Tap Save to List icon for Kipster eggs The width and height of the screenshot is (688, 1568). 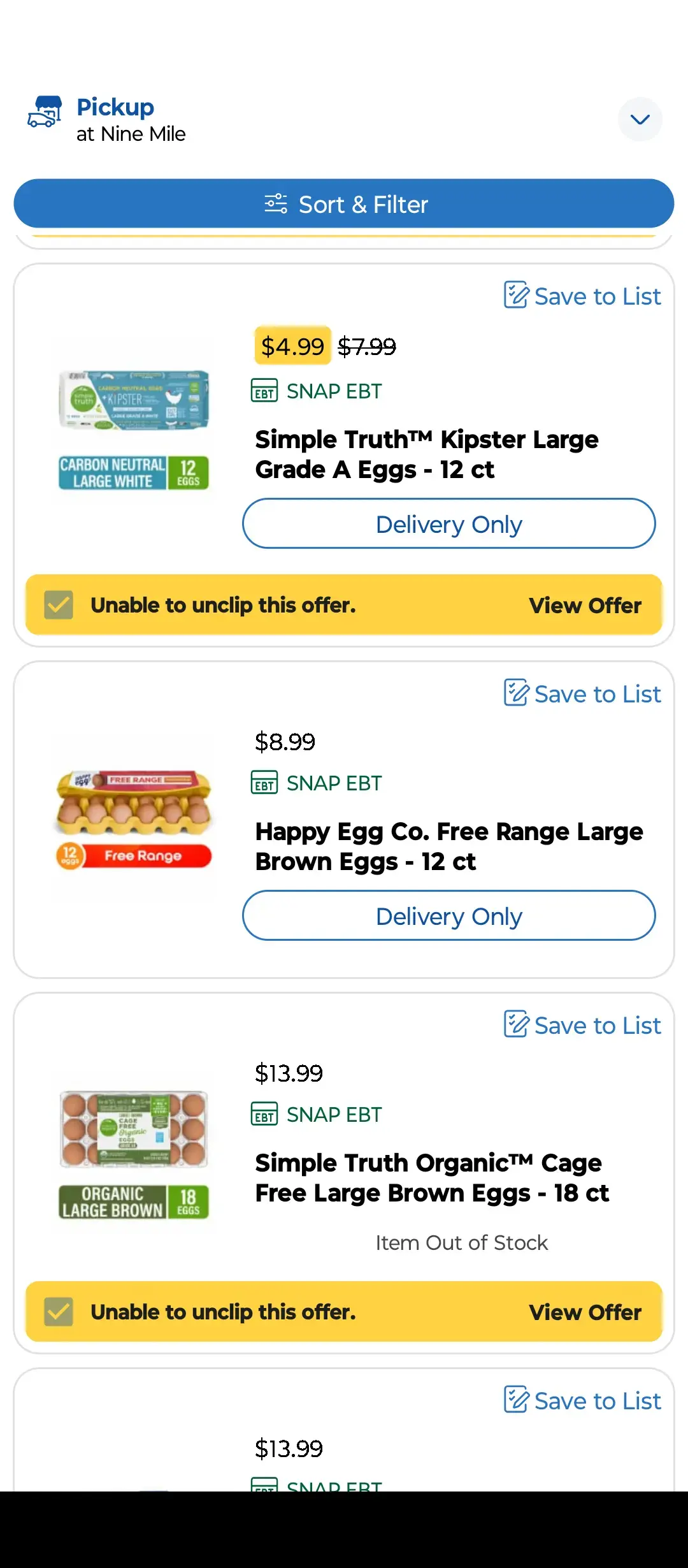(x=516, y=295)
